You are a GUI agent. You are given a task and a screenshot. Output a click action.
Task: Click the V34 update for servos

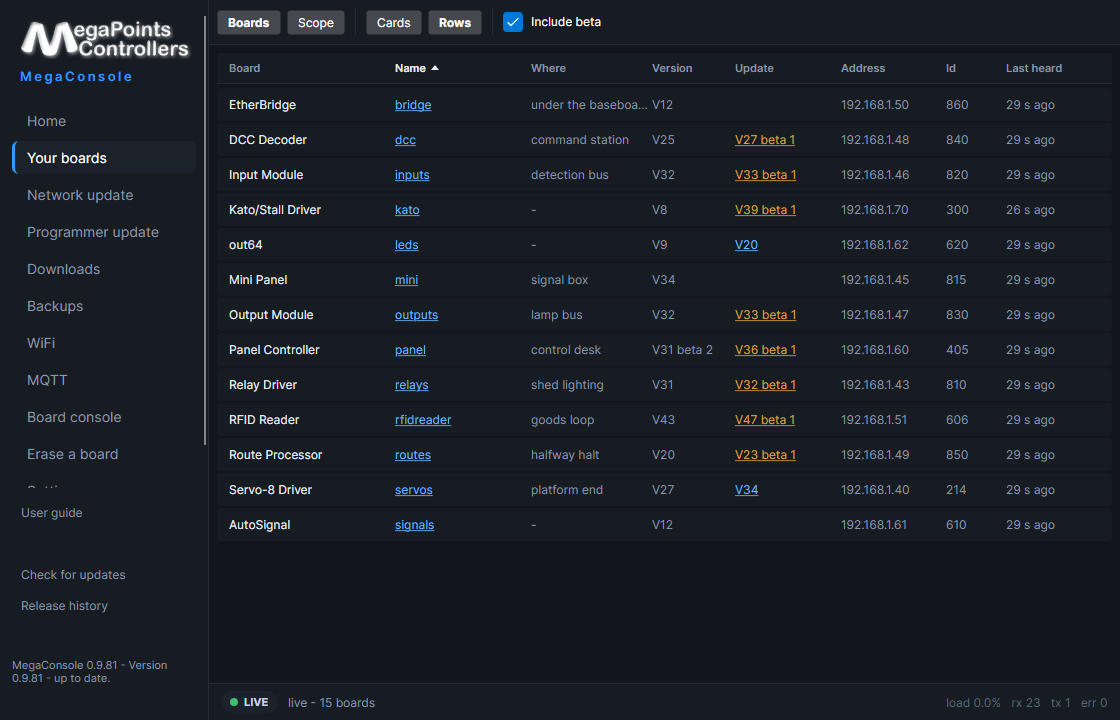[746, 490]
